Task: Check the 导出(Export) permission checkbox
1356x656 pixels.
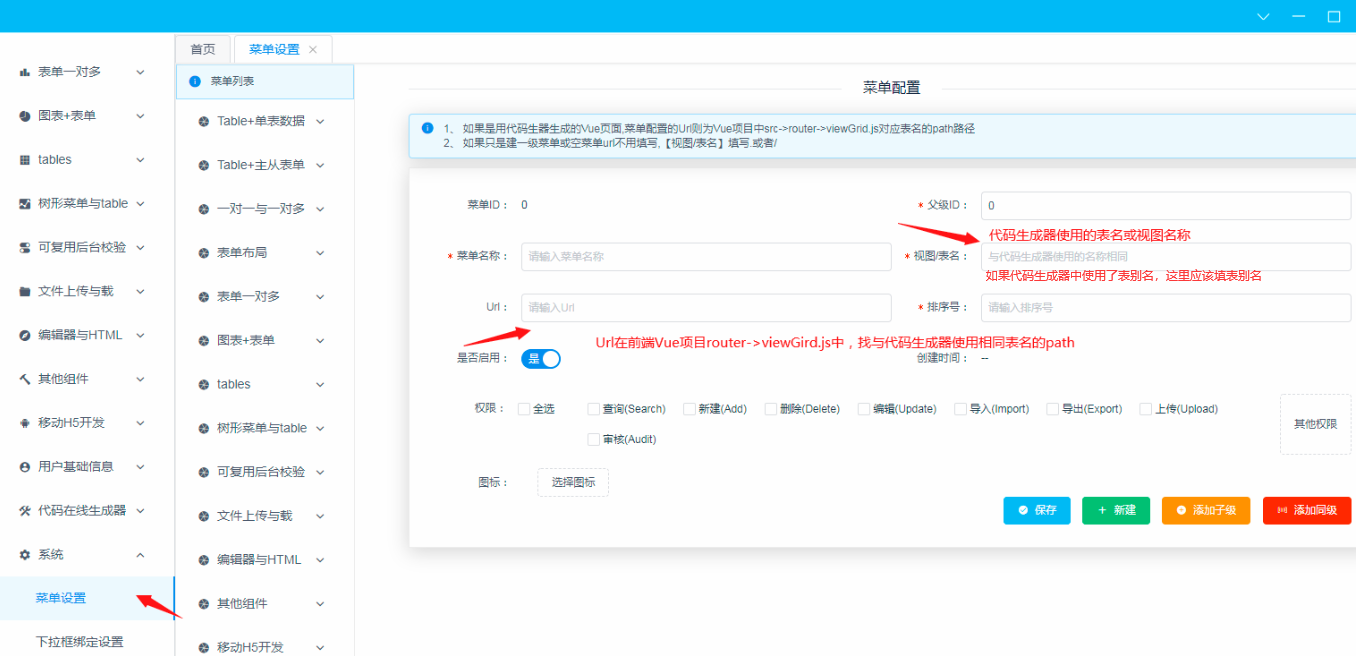Action: (x=1053, y=409)
